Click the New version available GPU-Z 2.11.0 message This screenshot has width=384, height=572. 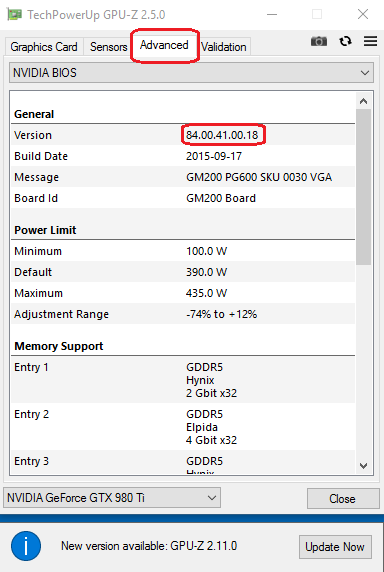pyautogui.click(x=149, y=546)
